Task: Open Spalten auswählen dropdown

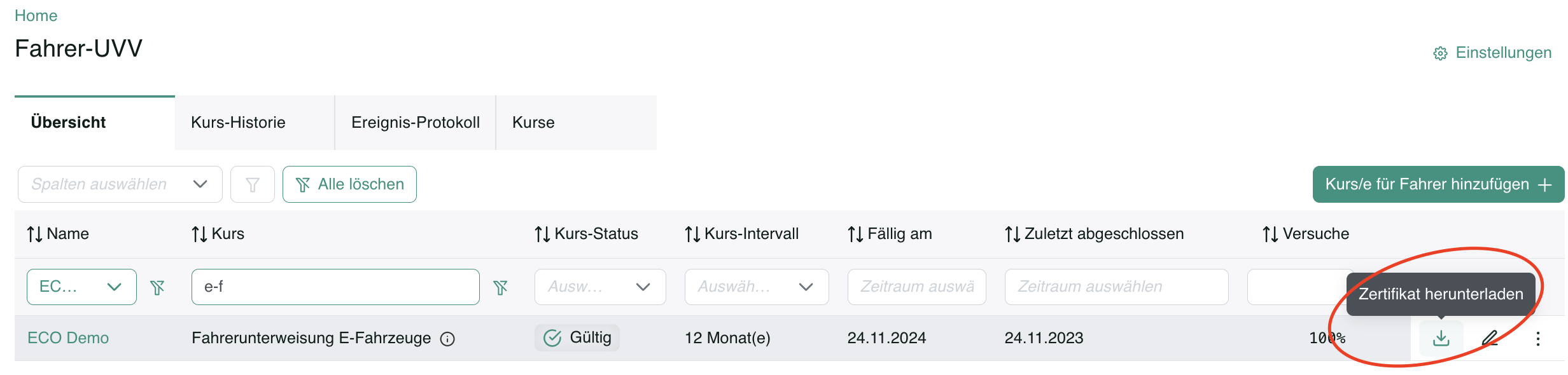Action: coord(120,184)
